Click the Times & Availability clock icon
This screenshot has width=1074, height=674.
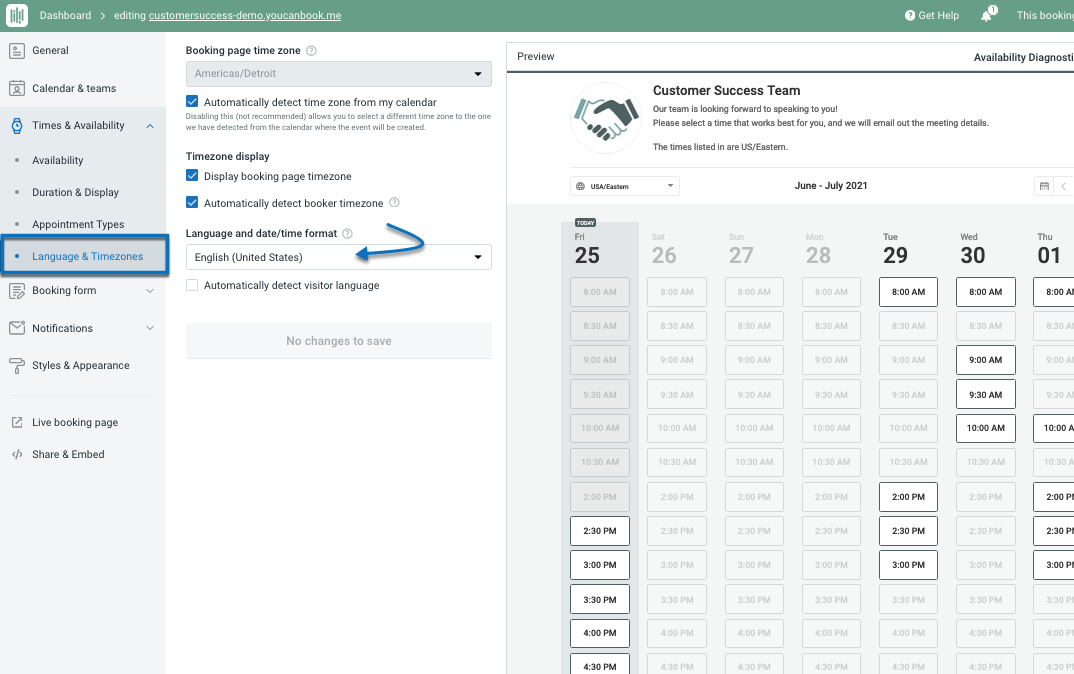(17, 125)
